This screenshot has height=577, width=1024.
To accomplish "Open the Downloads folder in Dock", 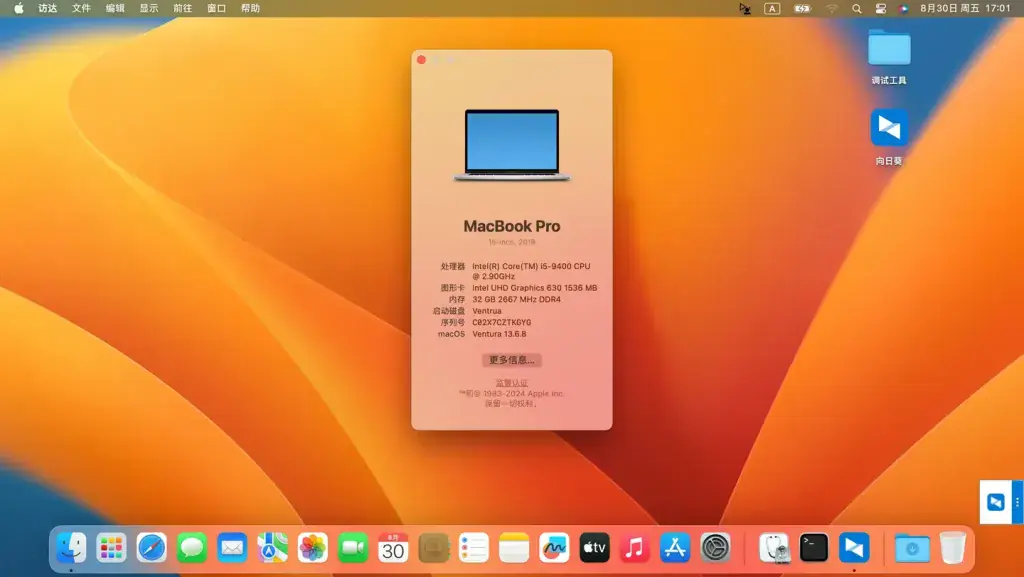I will pyautogui.click(x=912, y=547).
